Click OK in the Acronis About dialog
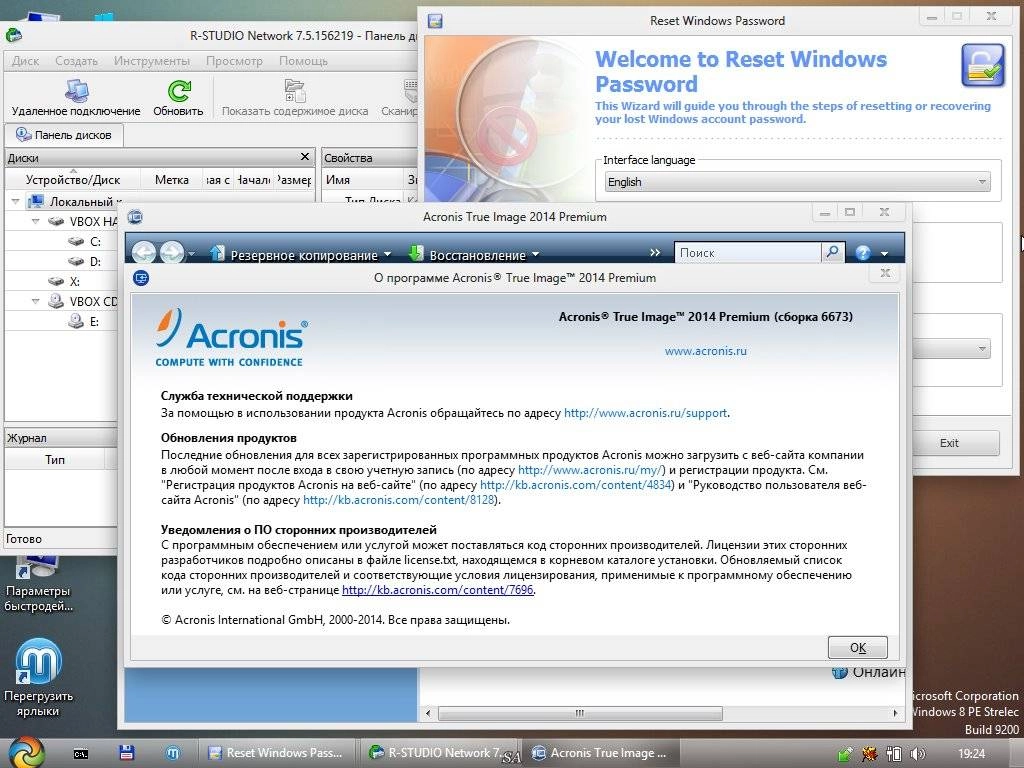The image size is (1024, 768). 857,647
